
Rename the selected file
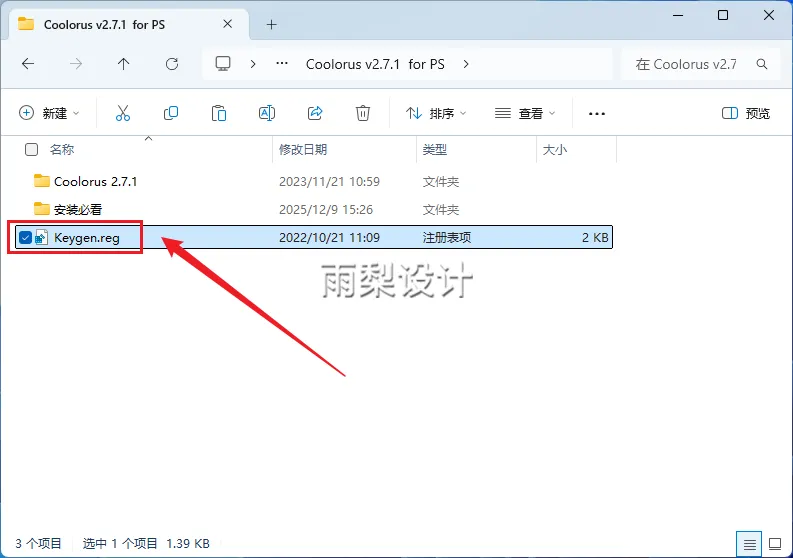coord(267,113)
